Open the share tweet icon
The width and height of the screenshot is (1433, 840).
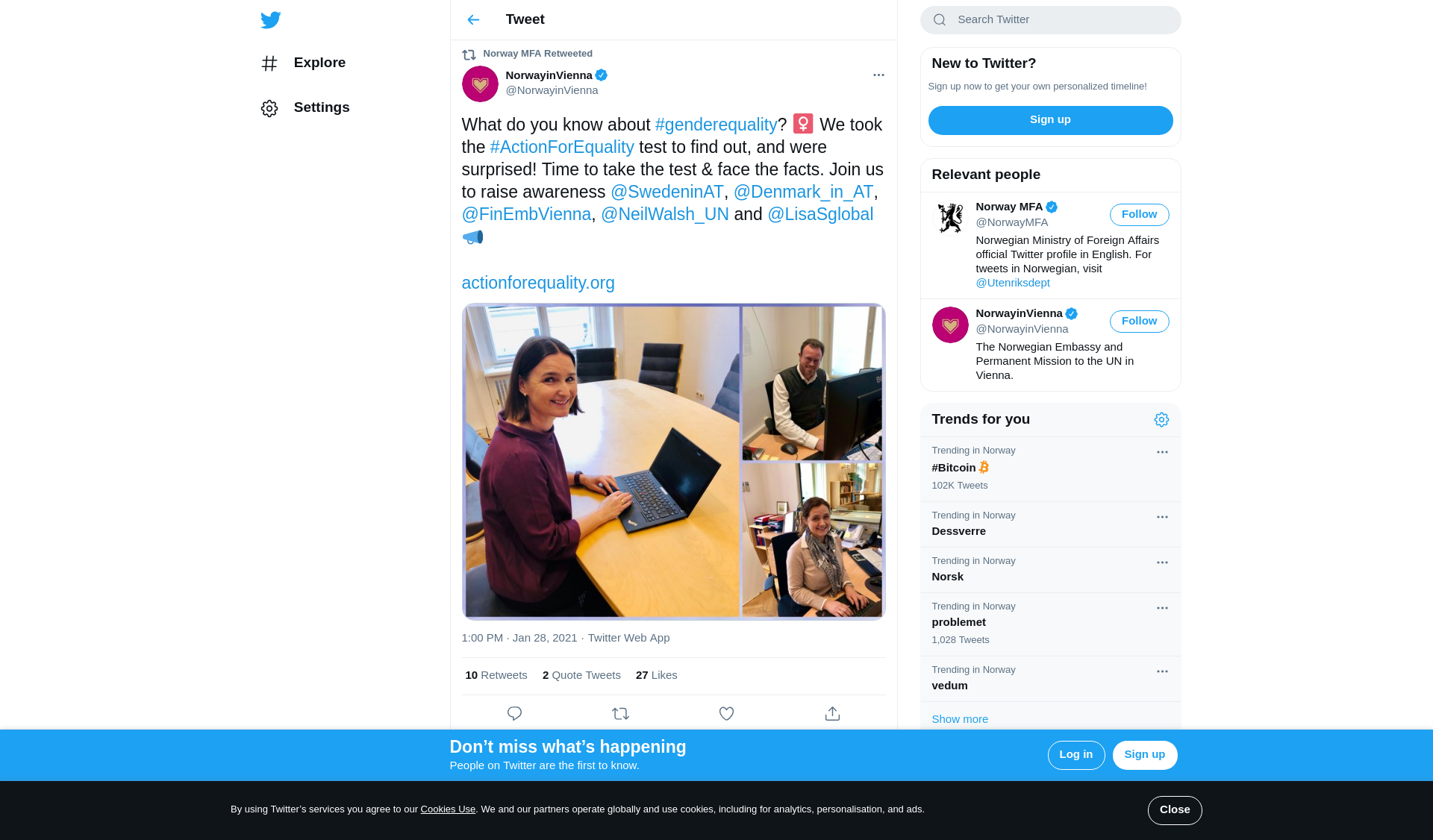[x=832, y=714]
